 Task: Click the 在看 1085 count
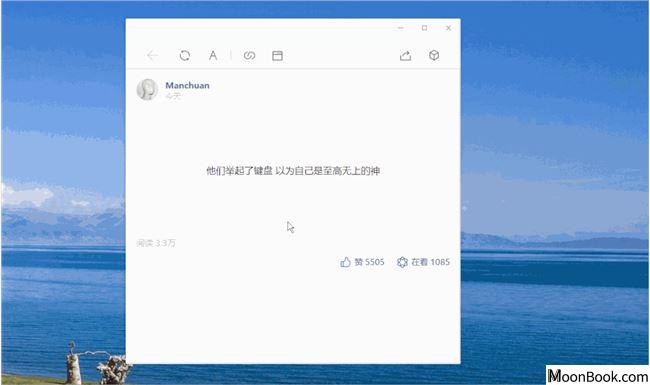(431, 262)
